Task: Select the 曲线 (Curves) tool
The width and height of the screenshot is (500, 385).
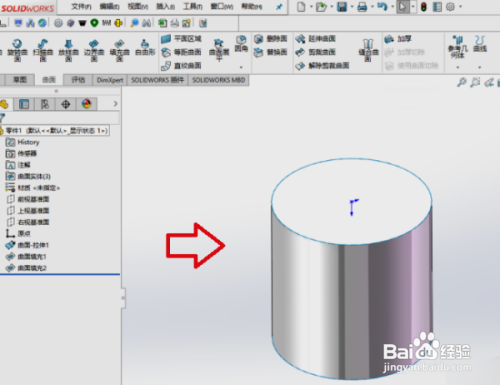Action: [x=480, y=44]
